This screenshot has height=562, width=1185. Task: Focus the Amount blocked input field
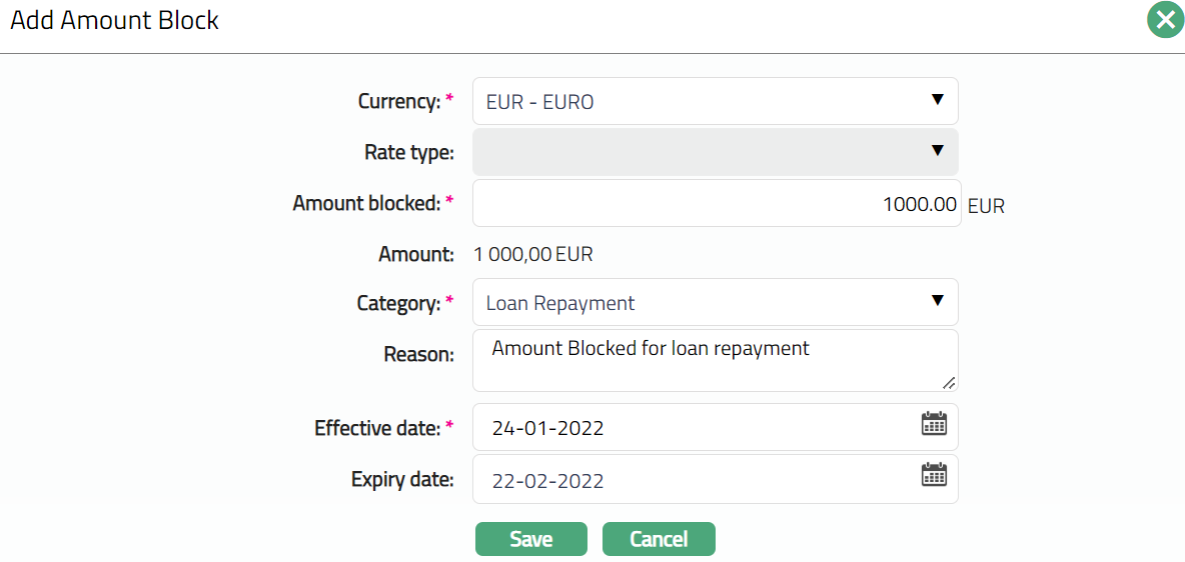715,204
